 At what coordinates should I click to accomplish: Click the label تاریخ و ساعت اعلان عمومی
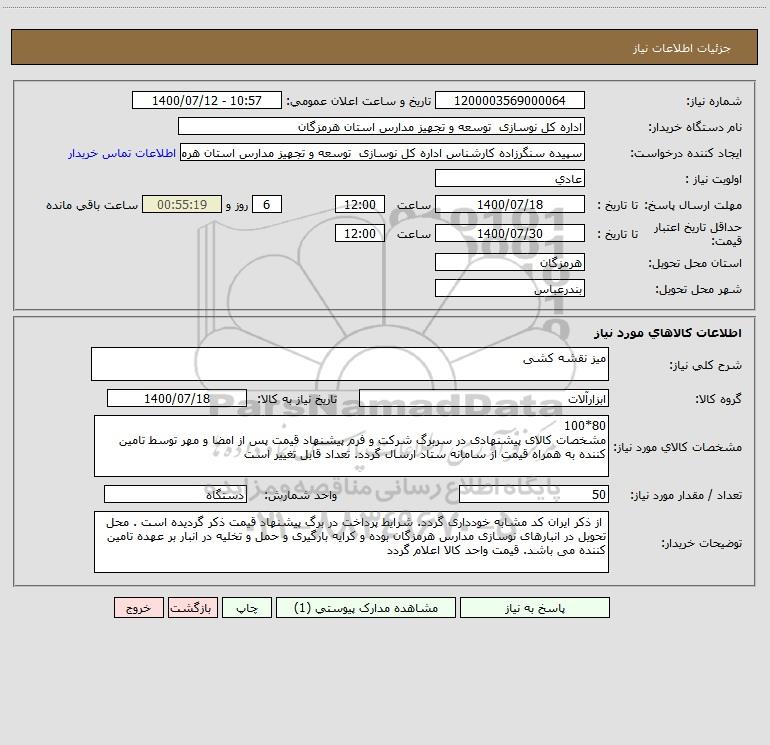(x=358, y=101)
